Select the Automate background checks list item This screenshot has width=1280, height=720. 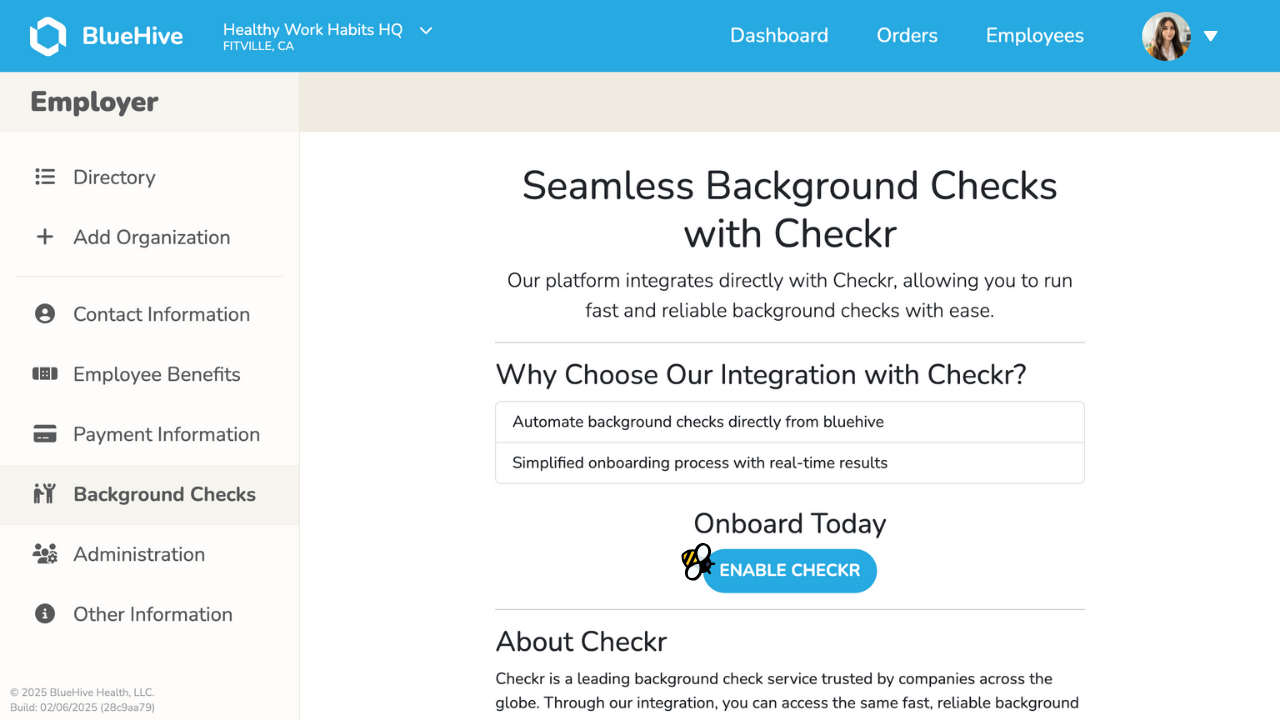point(790,422)
